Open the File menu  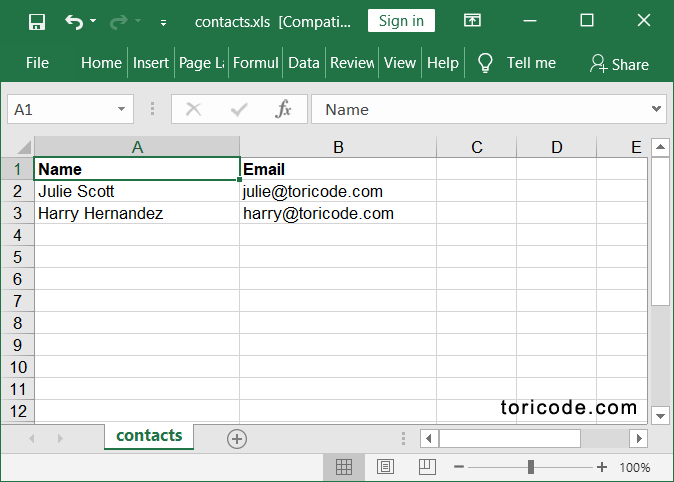[37, 63]
